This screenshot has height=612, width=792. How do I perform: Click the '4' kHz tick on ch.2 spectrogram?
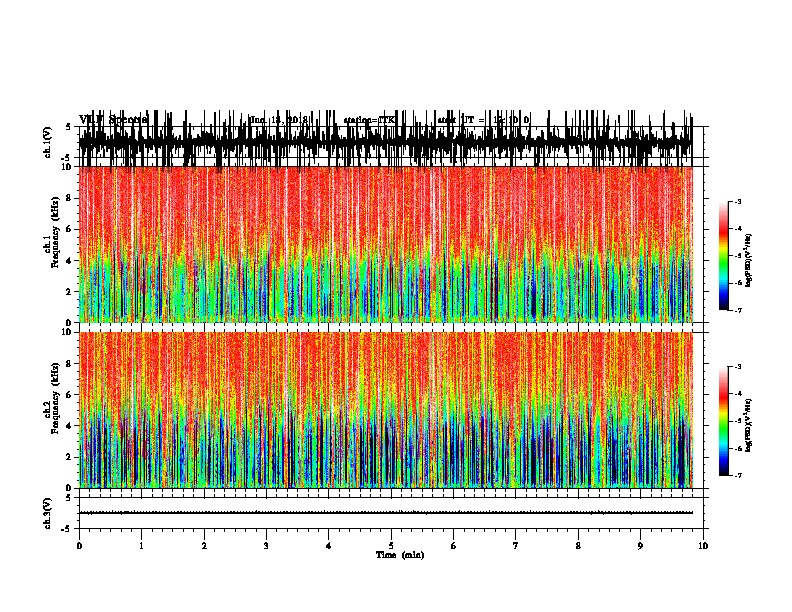pyautogui.click(x=70, y=426)
